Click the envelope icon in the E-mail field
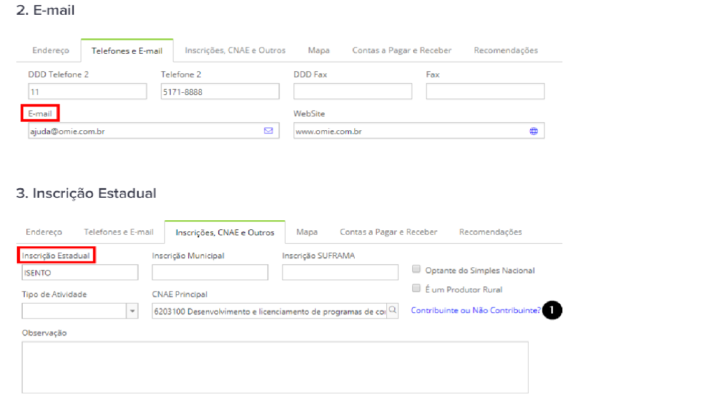Viewport: 720px width, 405px height. (268, 131)
